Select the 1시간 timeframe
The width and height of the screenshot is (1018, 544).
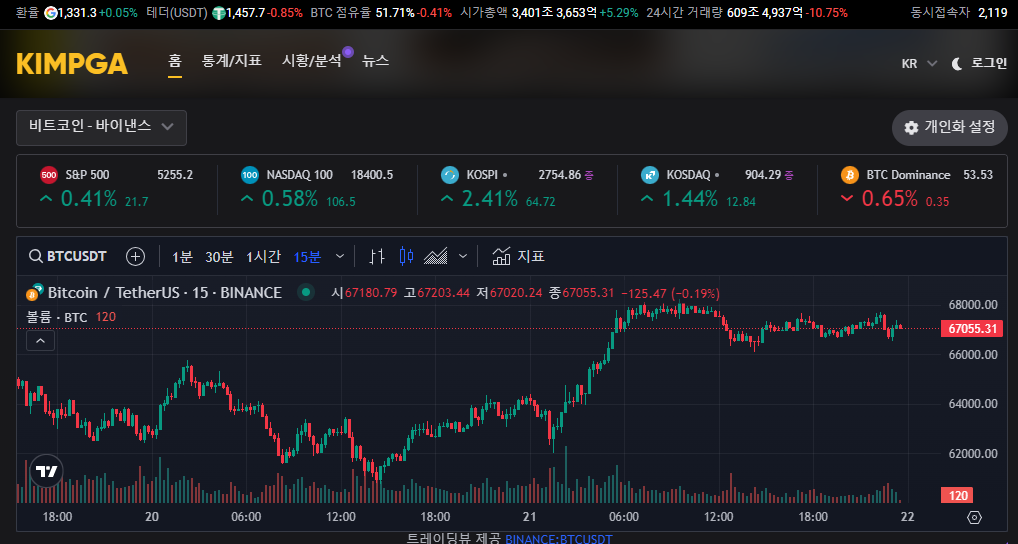click(263, 257)
